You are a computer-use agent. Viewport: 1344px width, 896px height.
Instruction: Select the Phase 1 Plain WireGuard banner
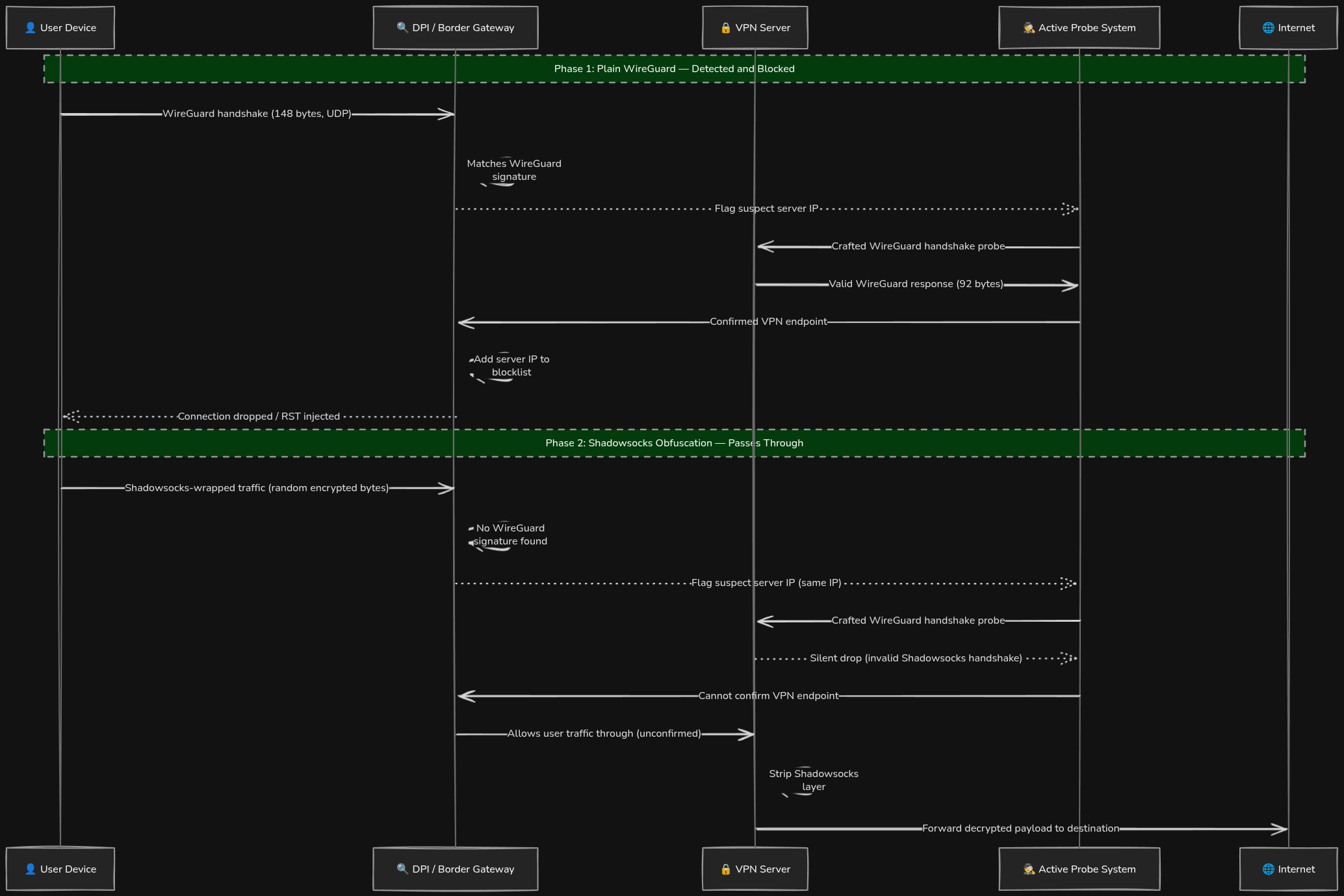coord(675,69)
